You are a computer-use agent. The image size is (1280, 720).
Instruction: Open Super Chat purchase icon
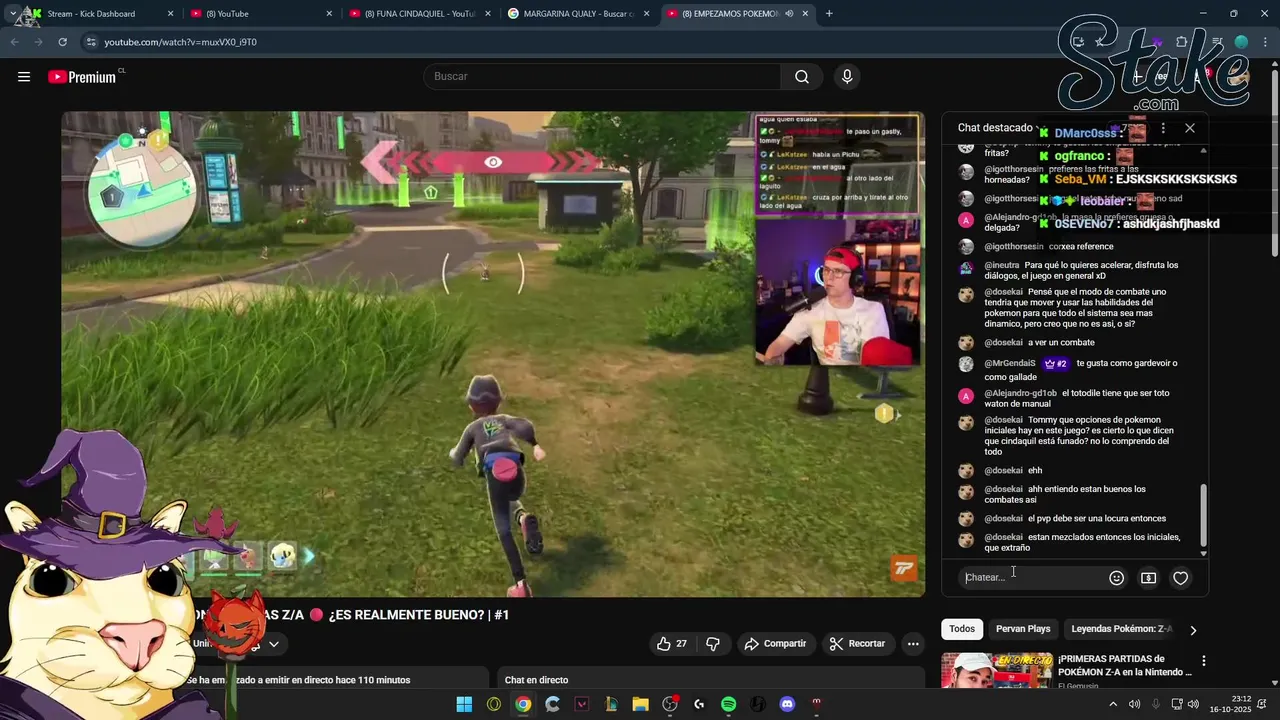(1149, 578)
